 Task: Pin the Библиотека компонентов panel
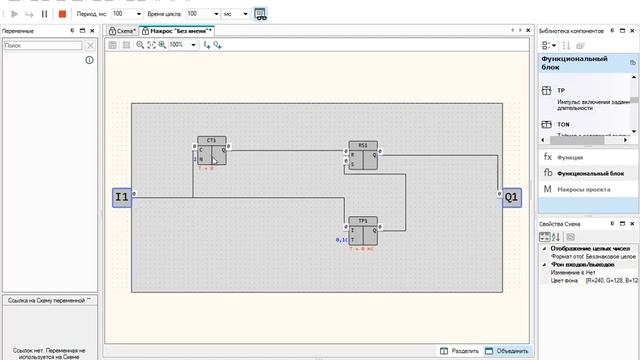(x=612, y=31)
